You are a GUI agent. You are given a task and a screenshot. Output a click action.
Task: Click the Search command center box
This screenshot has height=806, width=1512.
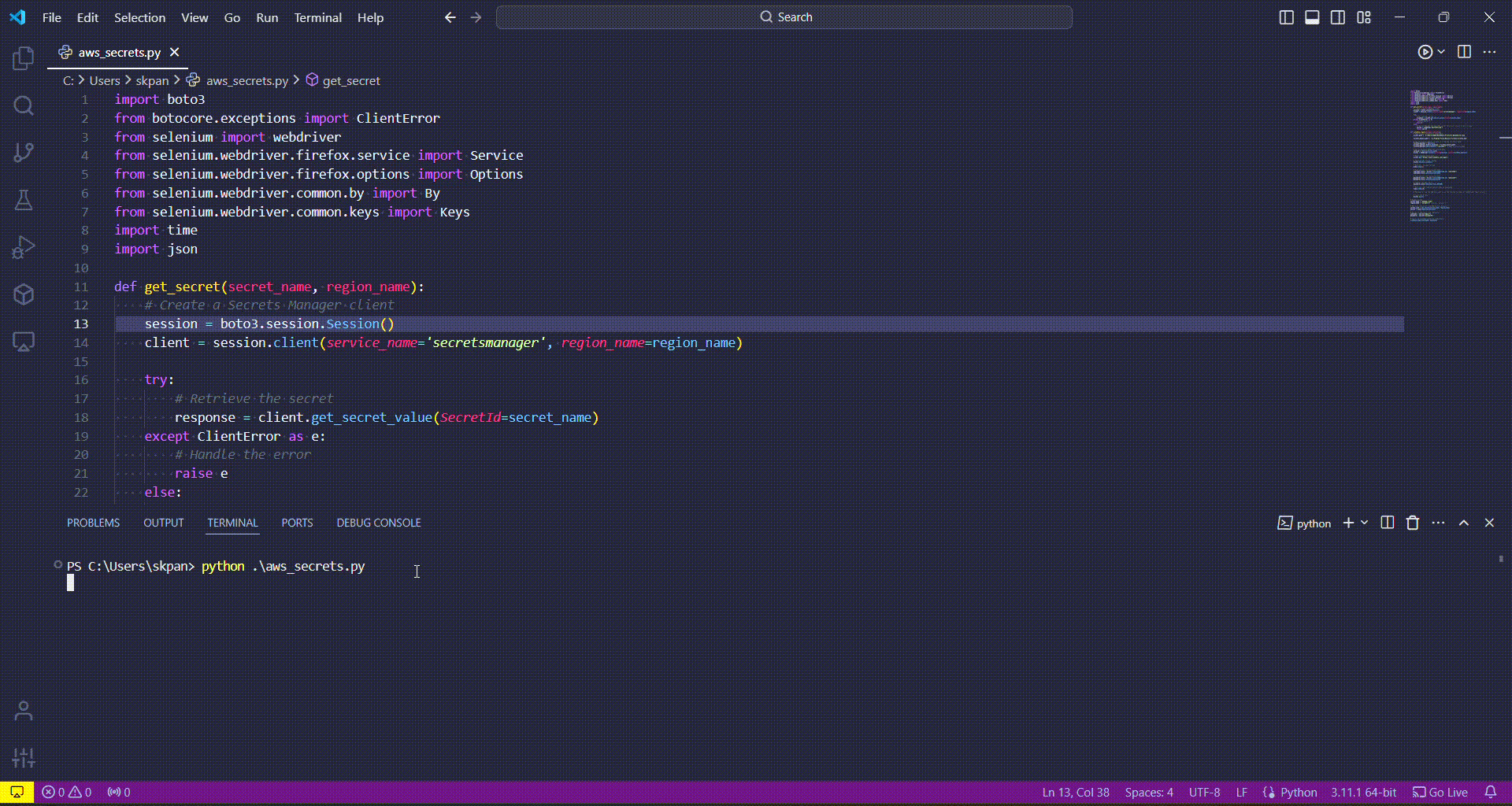click(x=784, y=17)
